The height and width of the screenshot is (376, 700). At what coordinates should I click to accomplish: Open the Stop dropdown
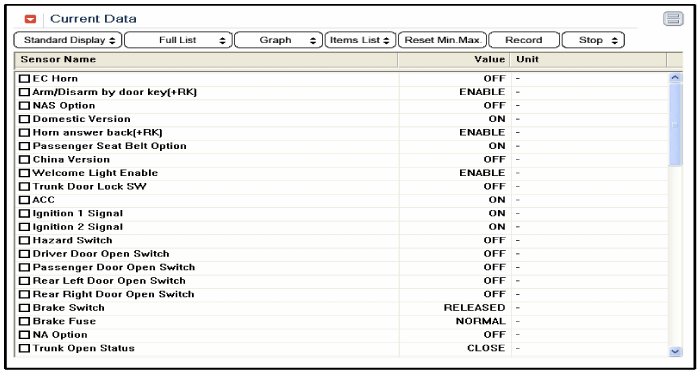[593, 40]
